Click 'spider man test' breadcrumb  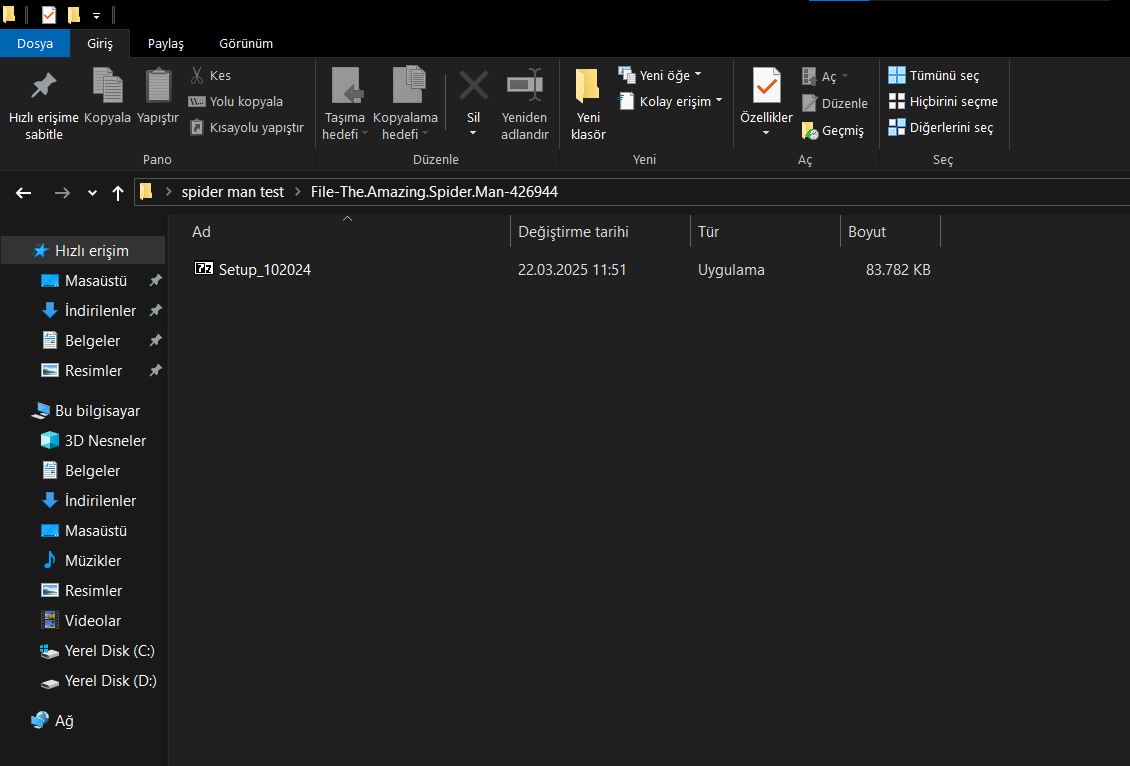pyautogui.click(x=233, y=192)
